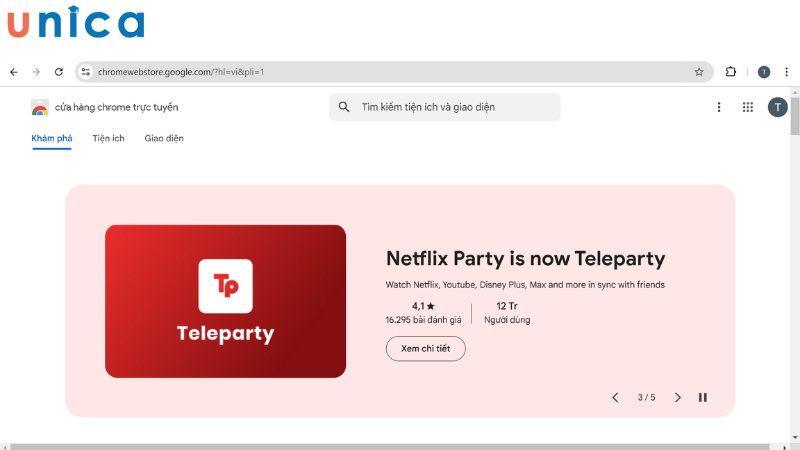800x450 pixels.
Task: Click the browser profile avatar in toolbar
Action: 764,72
